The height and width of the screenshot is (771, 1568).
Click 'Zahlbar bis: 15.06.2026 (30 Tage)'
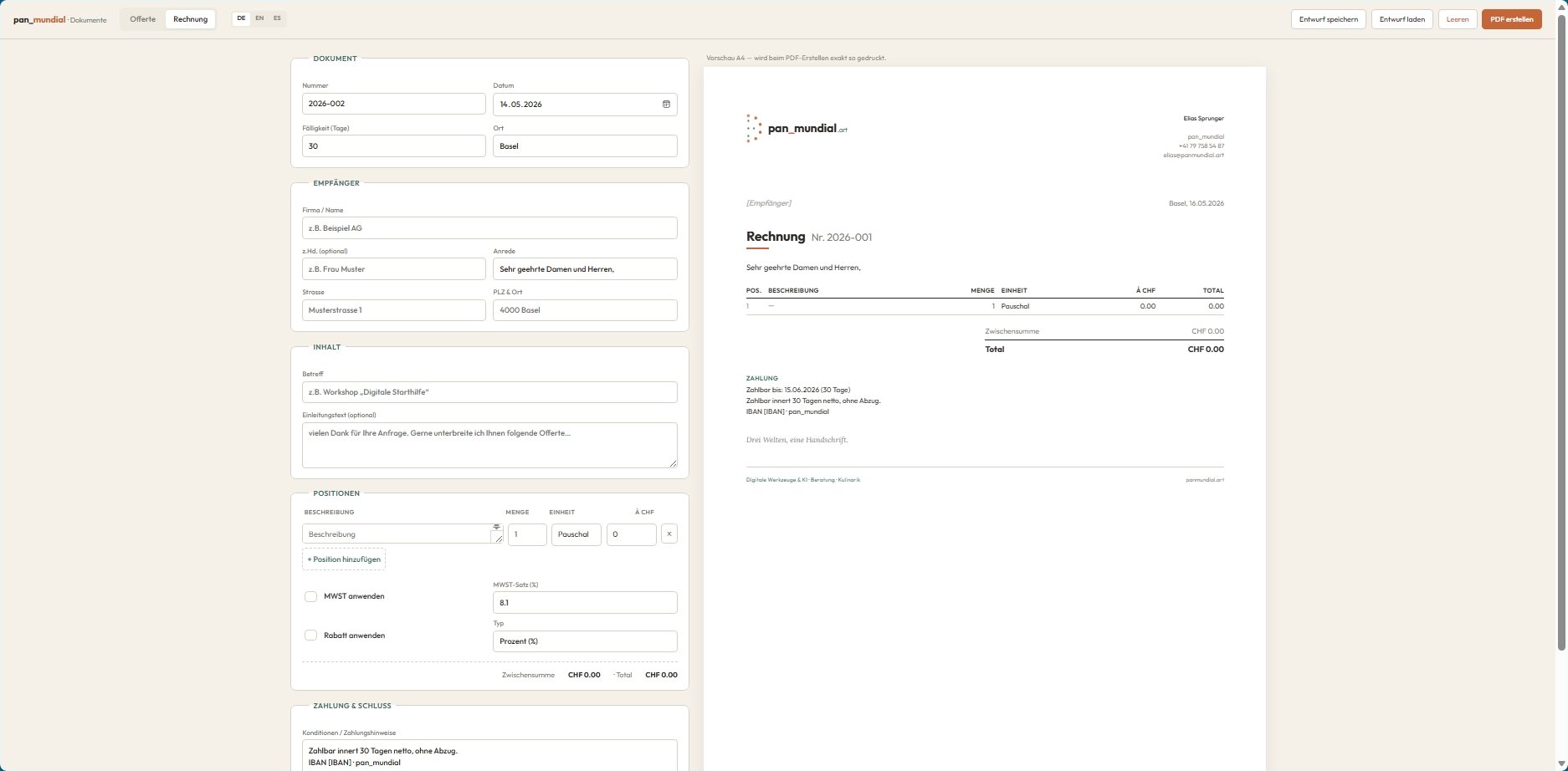click(798, 390)
